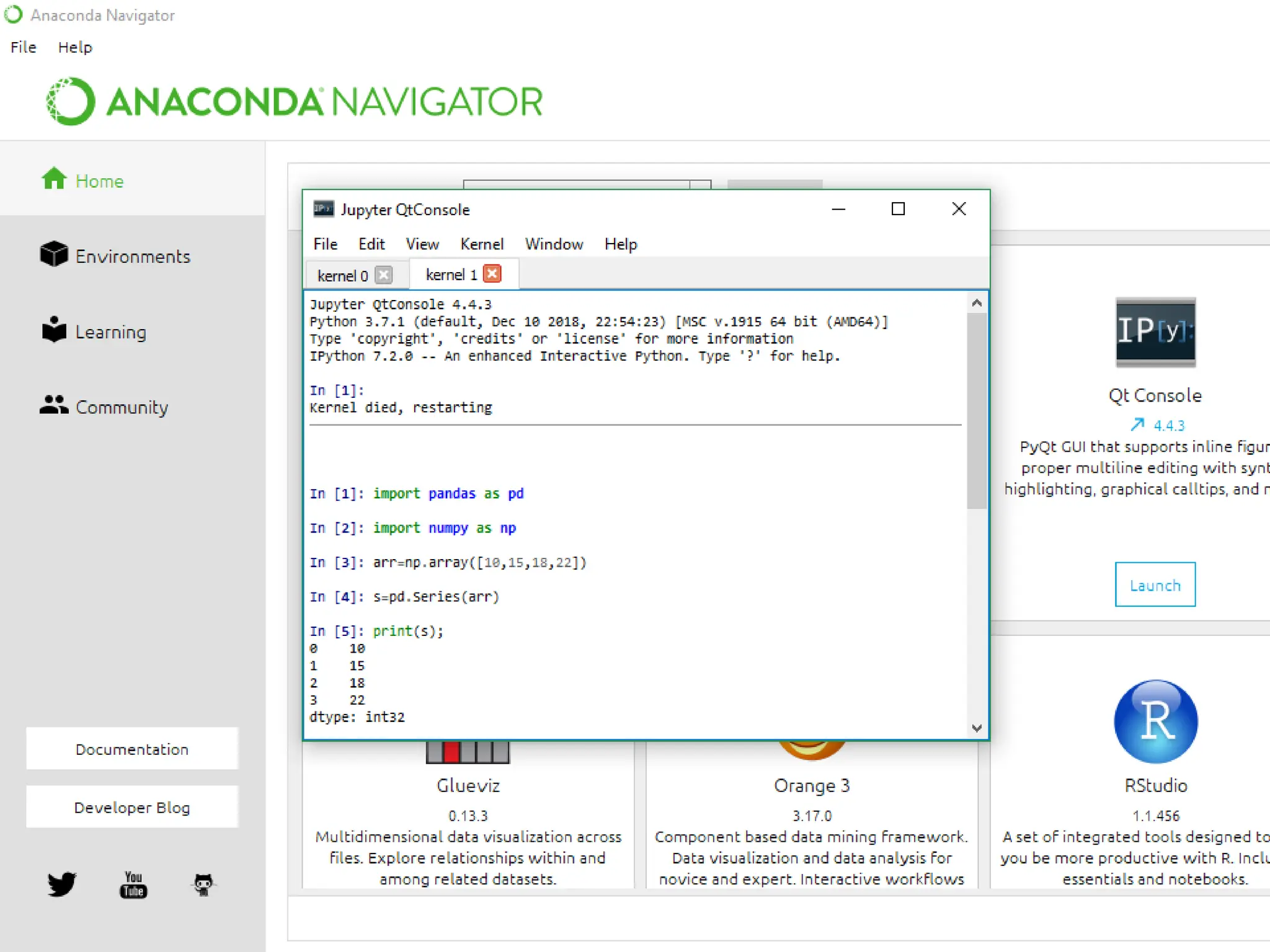This screenshot has width=1270, height=952.
Task: Maximize the Jupyter QtConsole window
Action: [898, 209]
